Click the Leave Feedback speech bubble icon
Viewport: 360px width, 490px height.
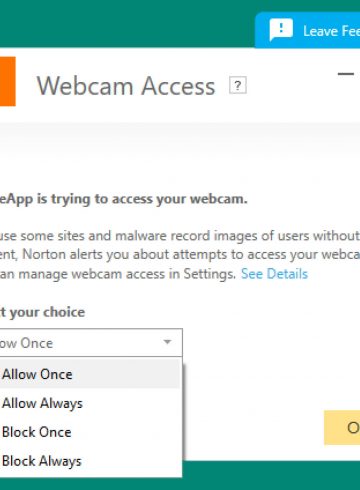click(x=281, y=30)
